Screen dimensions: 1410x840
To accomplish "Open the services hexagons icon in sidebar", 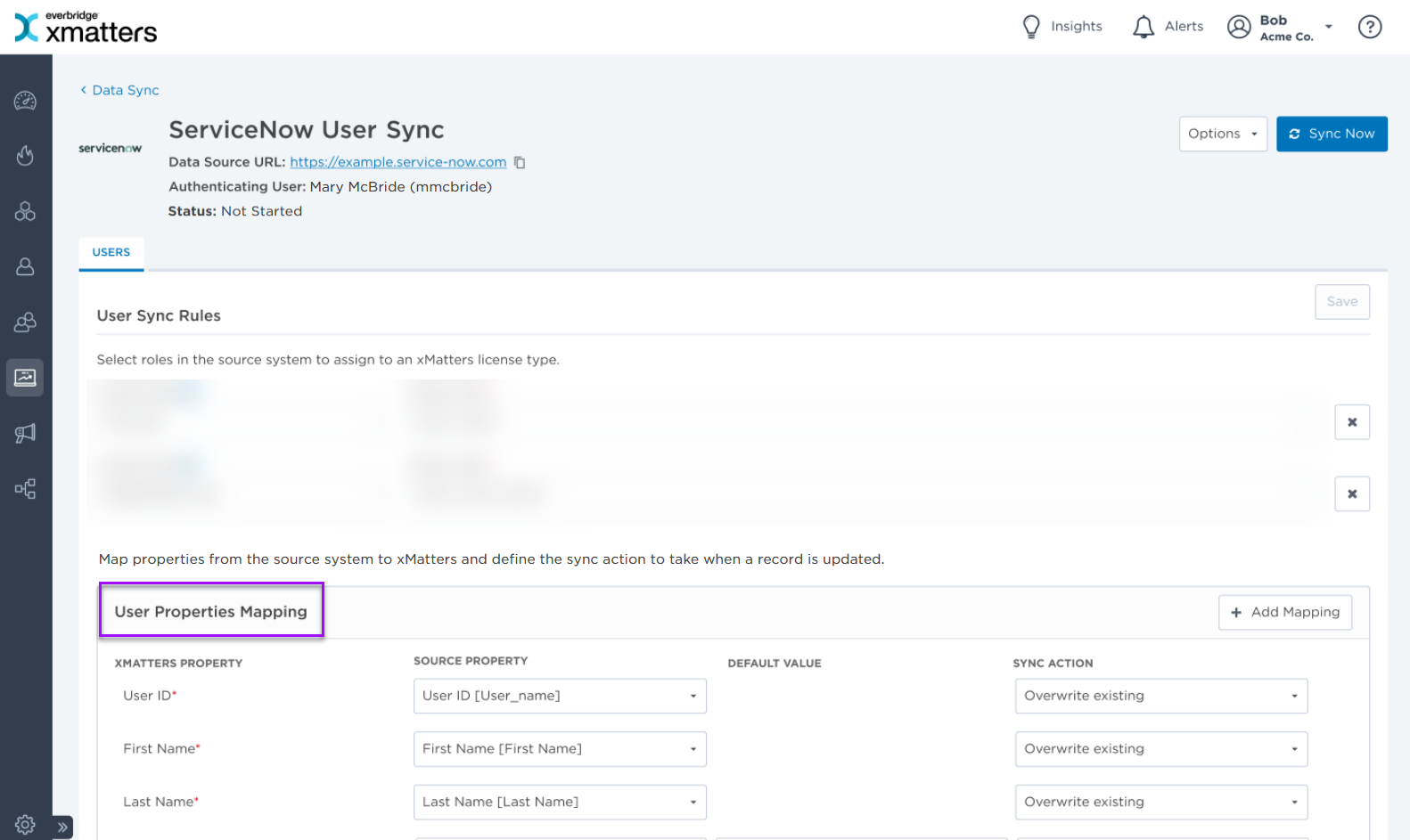I will [x=25, y=211].
